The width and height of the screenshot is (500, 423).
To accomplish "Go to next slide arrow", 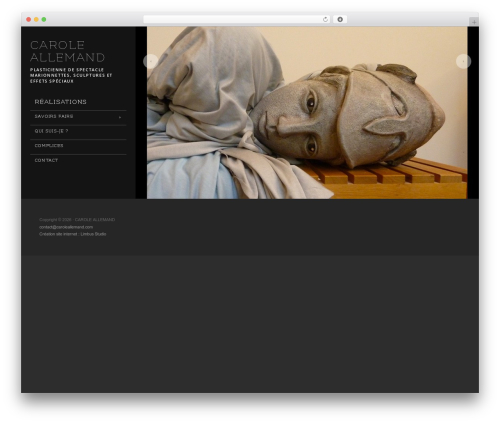I will click(x=463, y=61).
